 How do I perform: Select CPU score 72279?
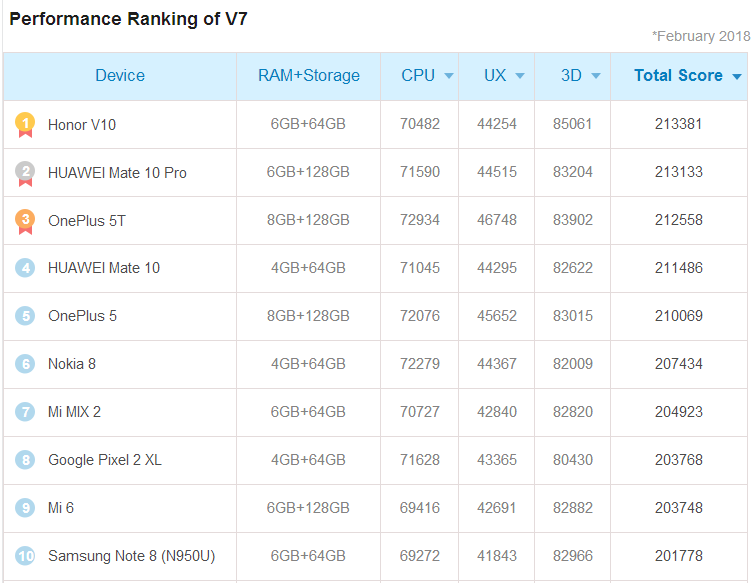pyautogui.click(x=420, y=364)
